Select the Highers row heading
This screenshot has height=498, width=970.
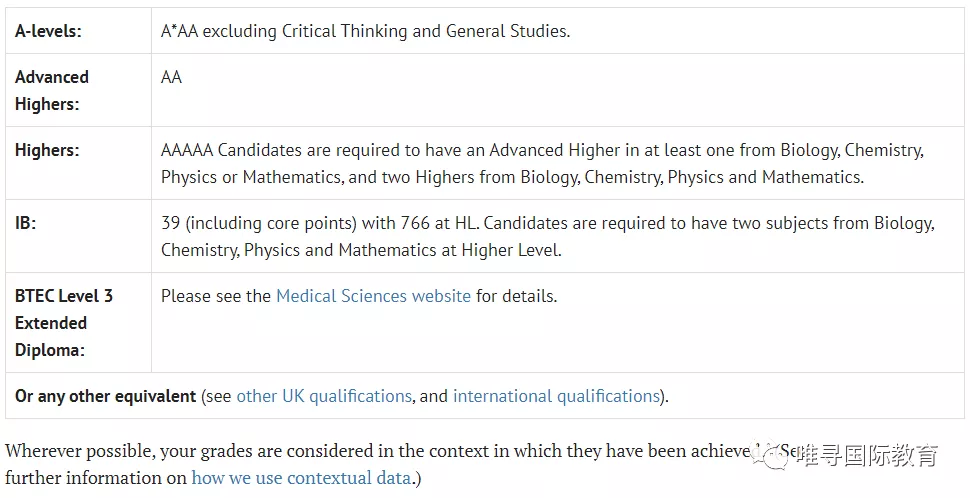(47, 150)
